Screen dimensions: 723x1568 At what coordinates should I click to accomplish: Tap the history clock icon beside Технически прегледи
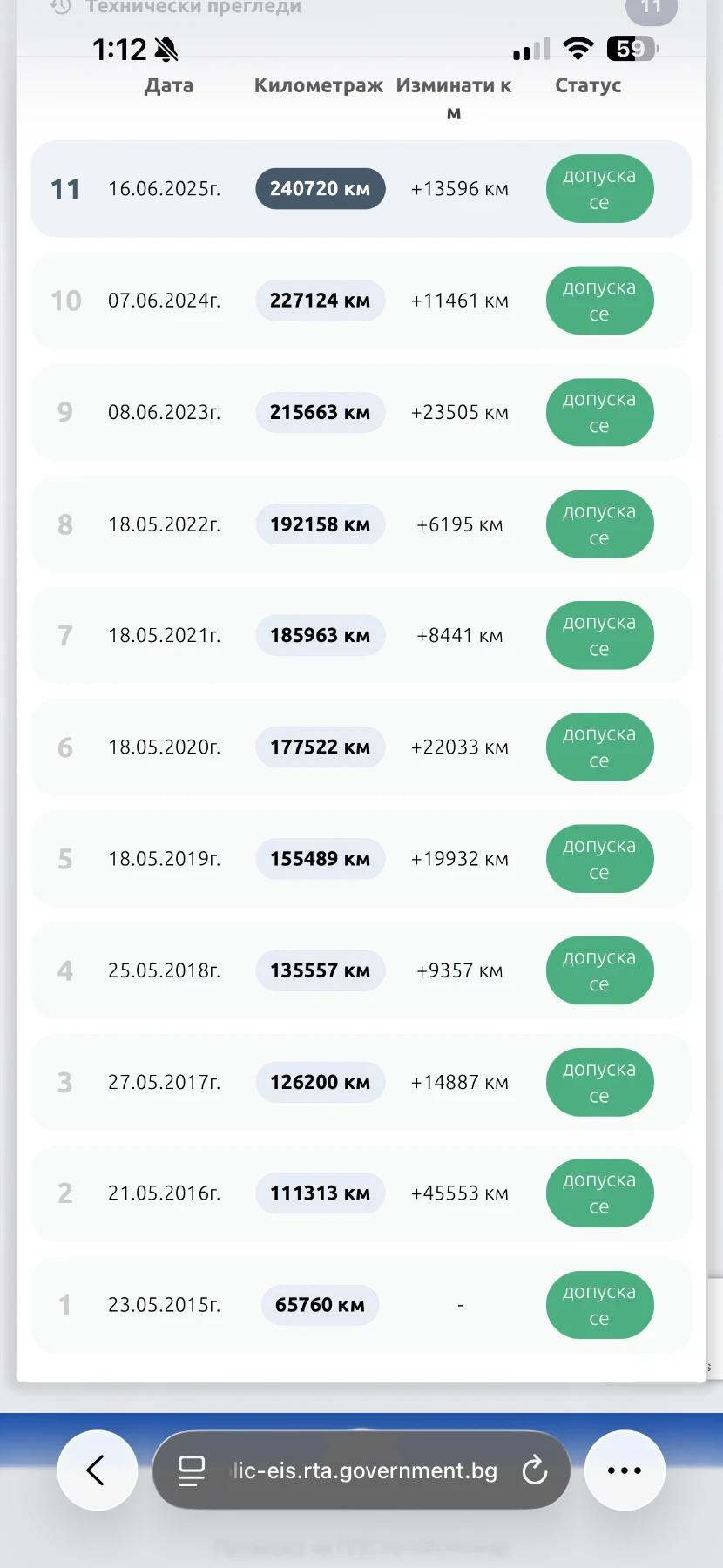pyautogui.click(x=60, y=7)
